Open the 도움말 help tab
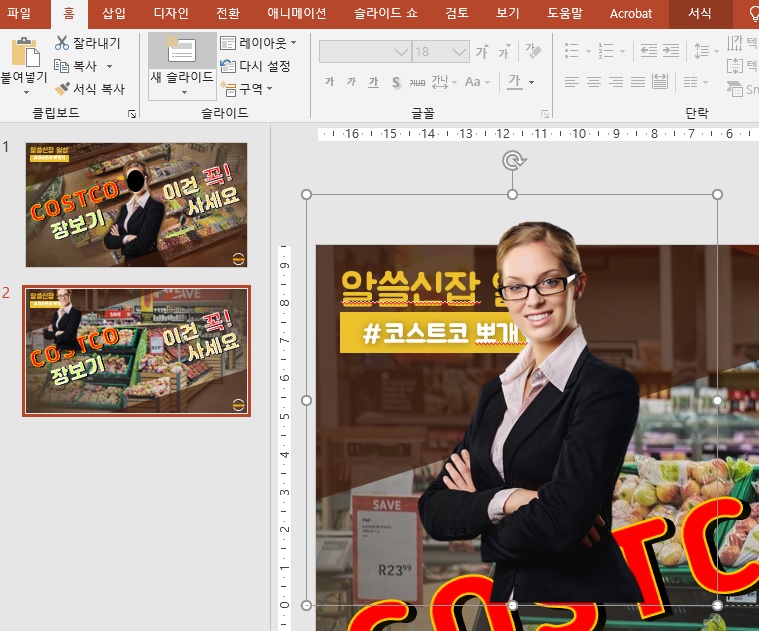This screenshot has height=631, width=759. pyautogui.click(x=565, y=13)
